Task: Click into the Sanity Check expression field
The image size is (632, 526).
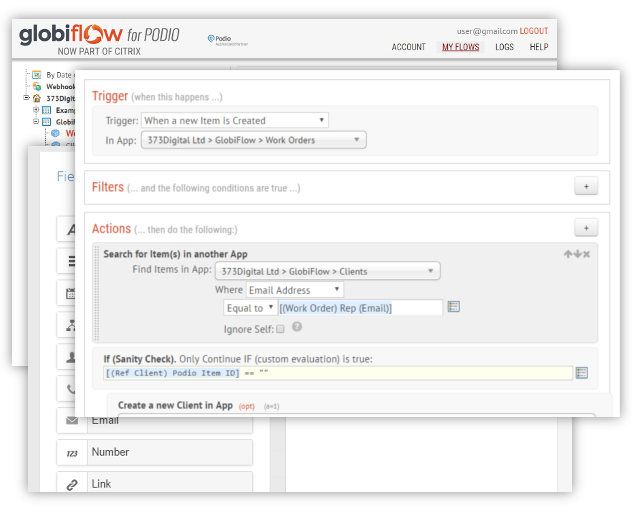Action: click(338, 373)
